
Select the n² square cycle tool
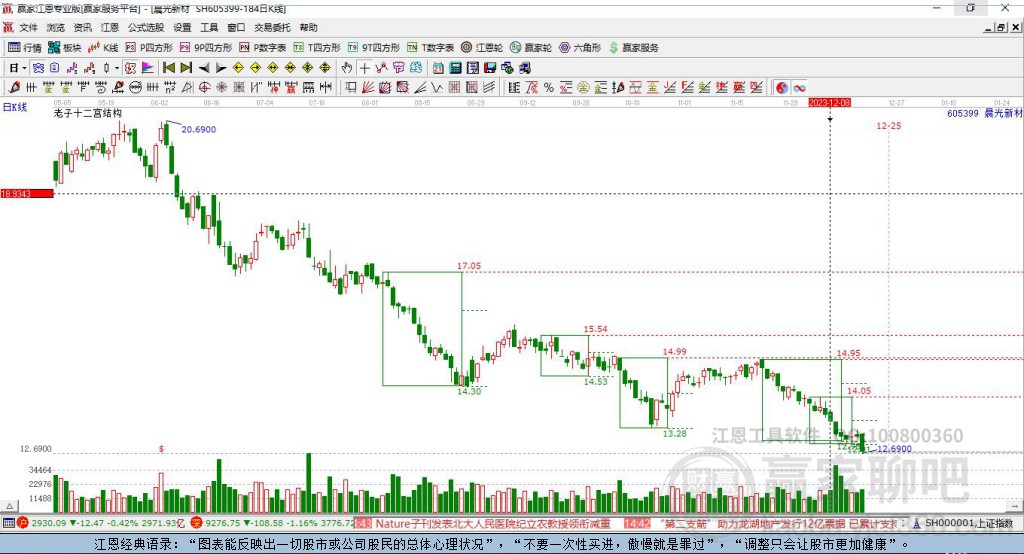click(170, 88)
